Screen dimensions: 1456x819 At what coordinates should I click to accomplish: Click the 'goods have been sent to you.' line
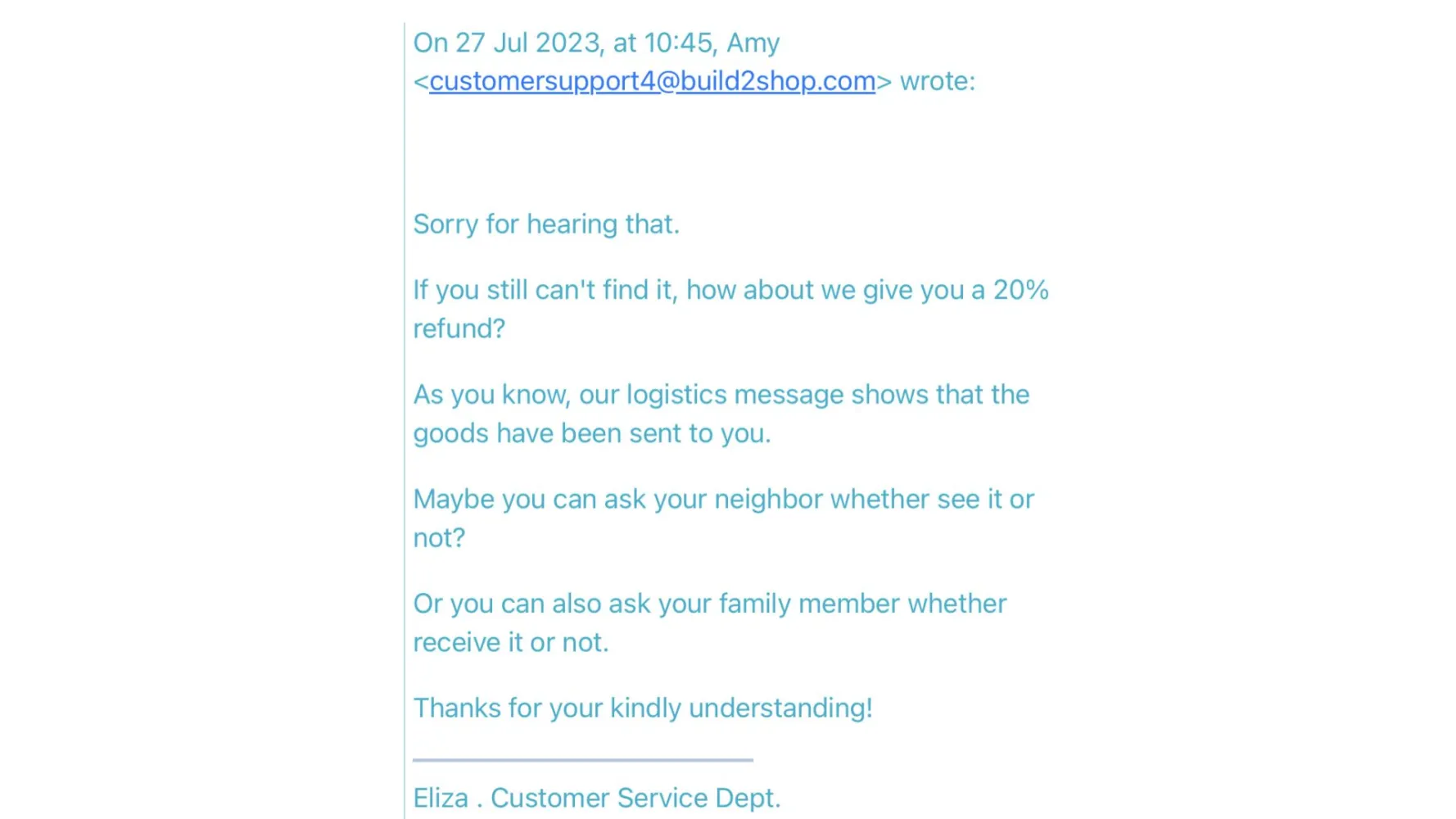(x=592, y=433)
